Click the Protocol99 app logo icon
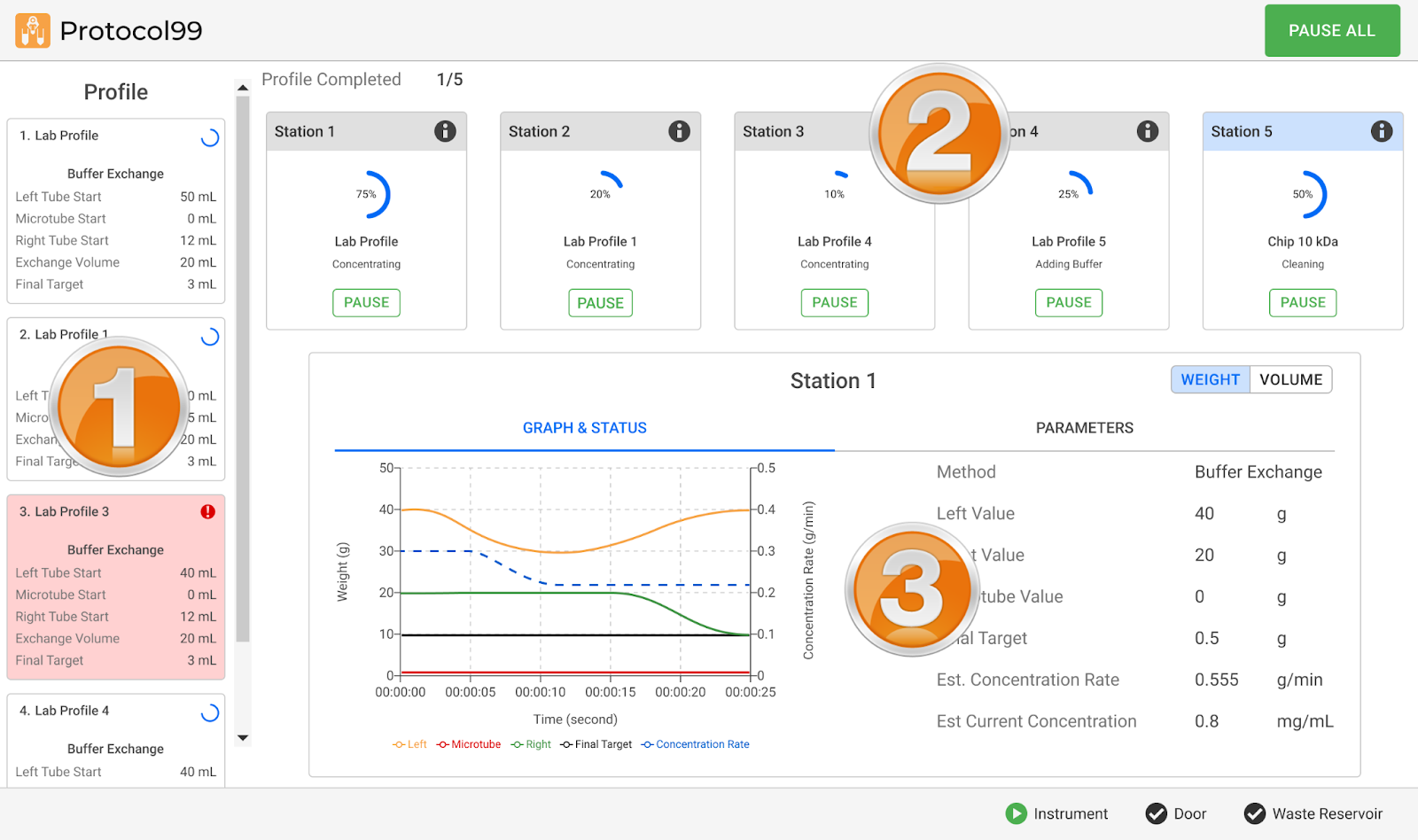 (x=33, y=31)
